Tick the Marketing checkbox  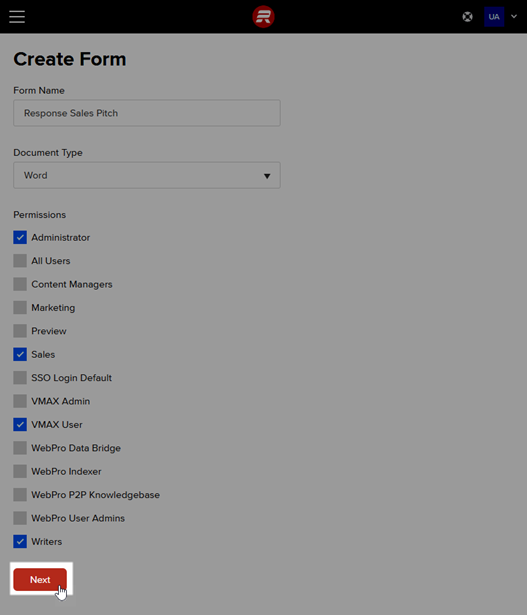pyautogui.click(x=20, y=308)
